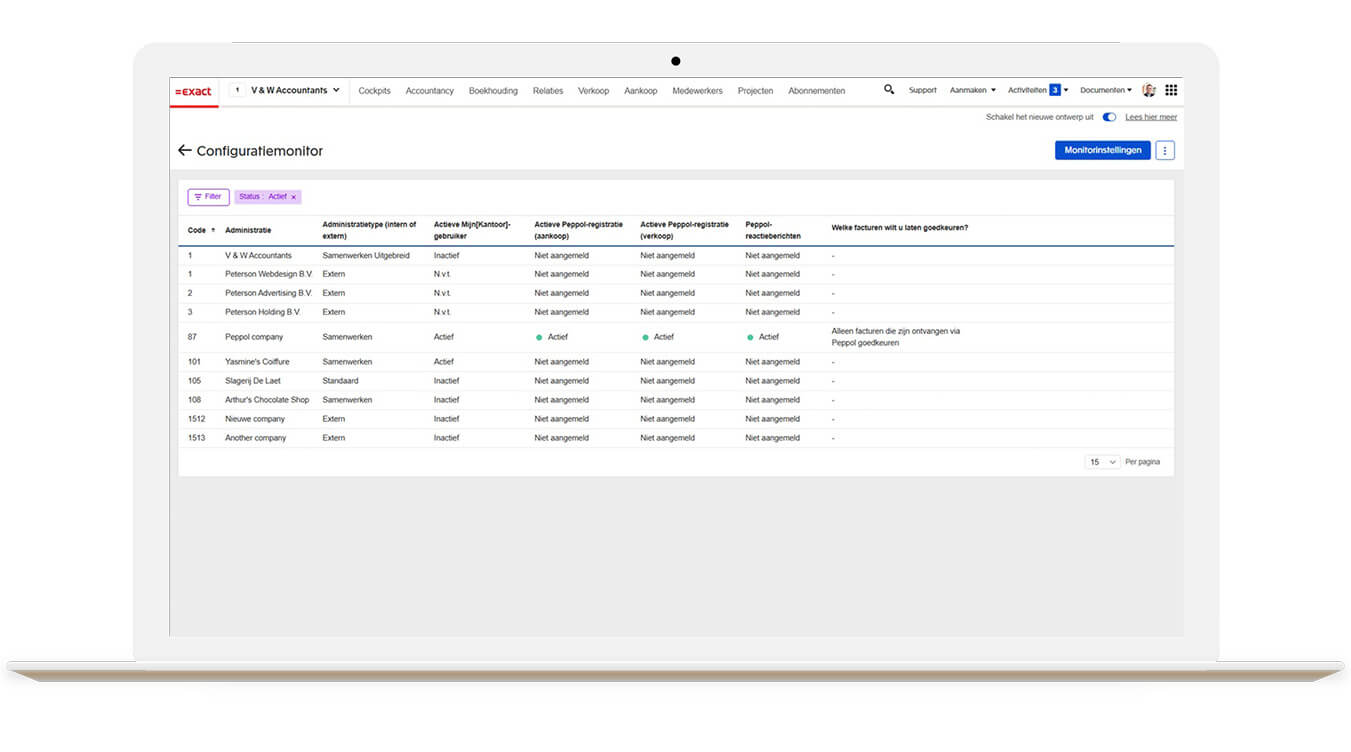This screenshot has width=1351, height=752.
Task: Expand the V & W Accountants company selector
Action: pyautogui.click(x=295, y=90)
